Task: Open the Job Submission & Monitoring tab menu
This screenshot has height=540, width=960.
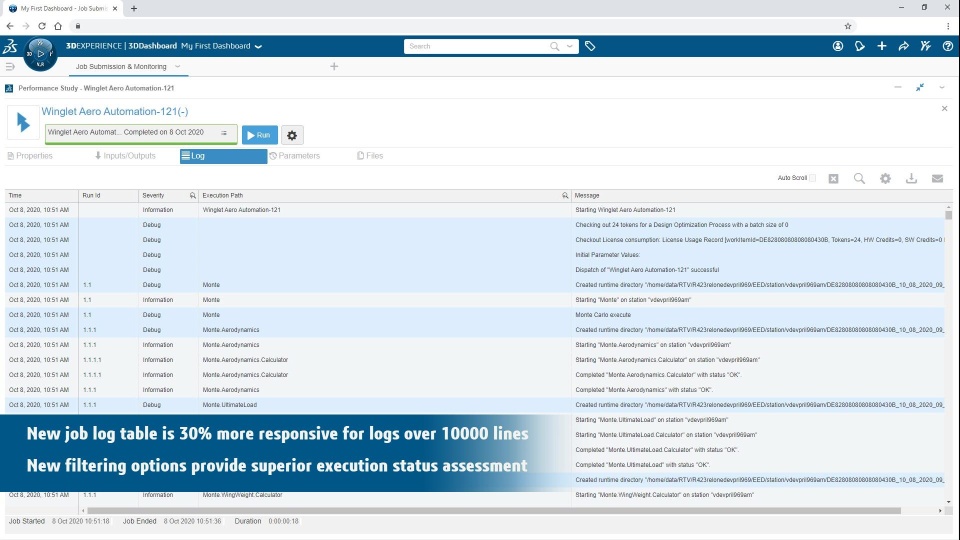Action: (x=178, y=66)
